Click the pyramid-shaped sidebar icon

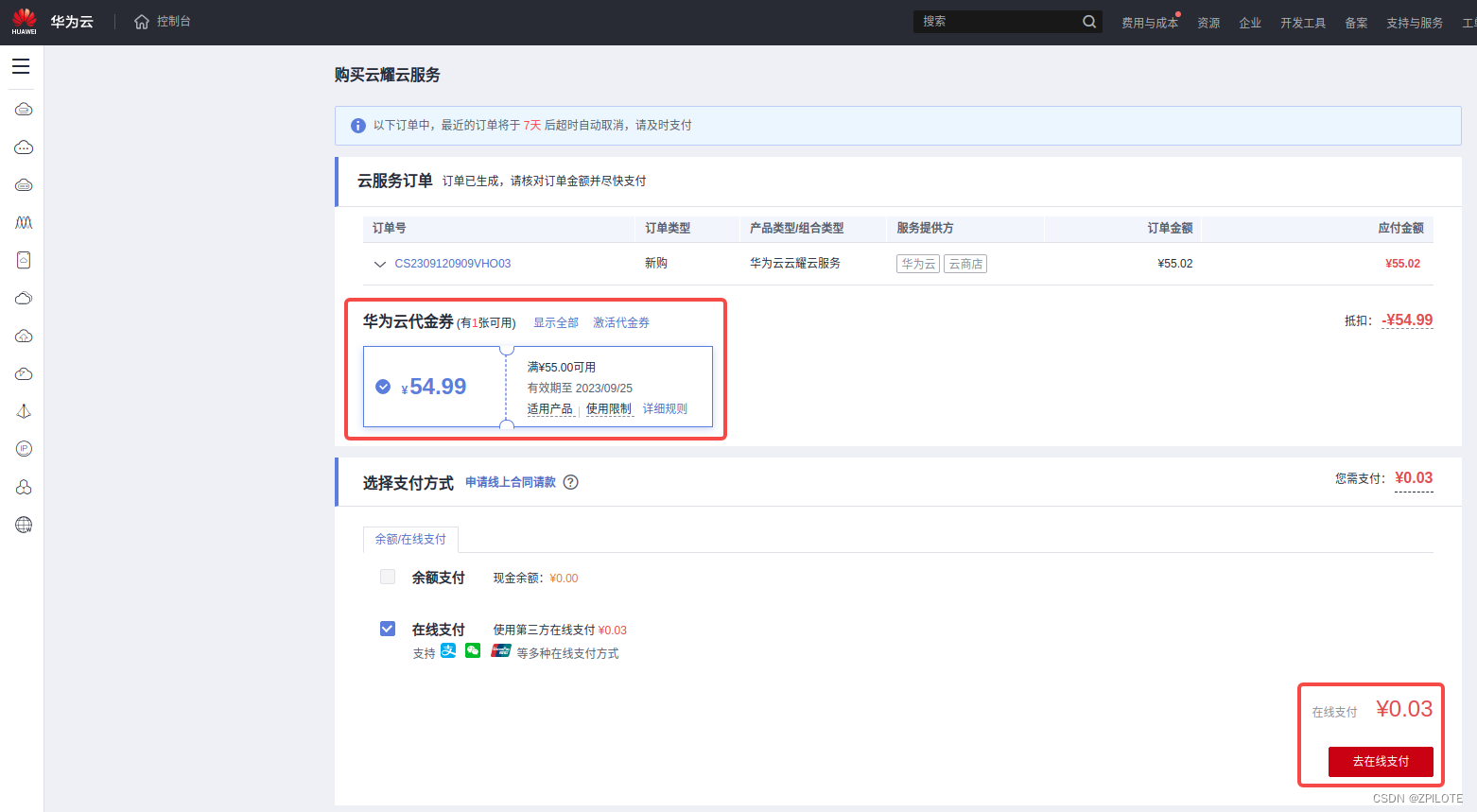point(24,411)
